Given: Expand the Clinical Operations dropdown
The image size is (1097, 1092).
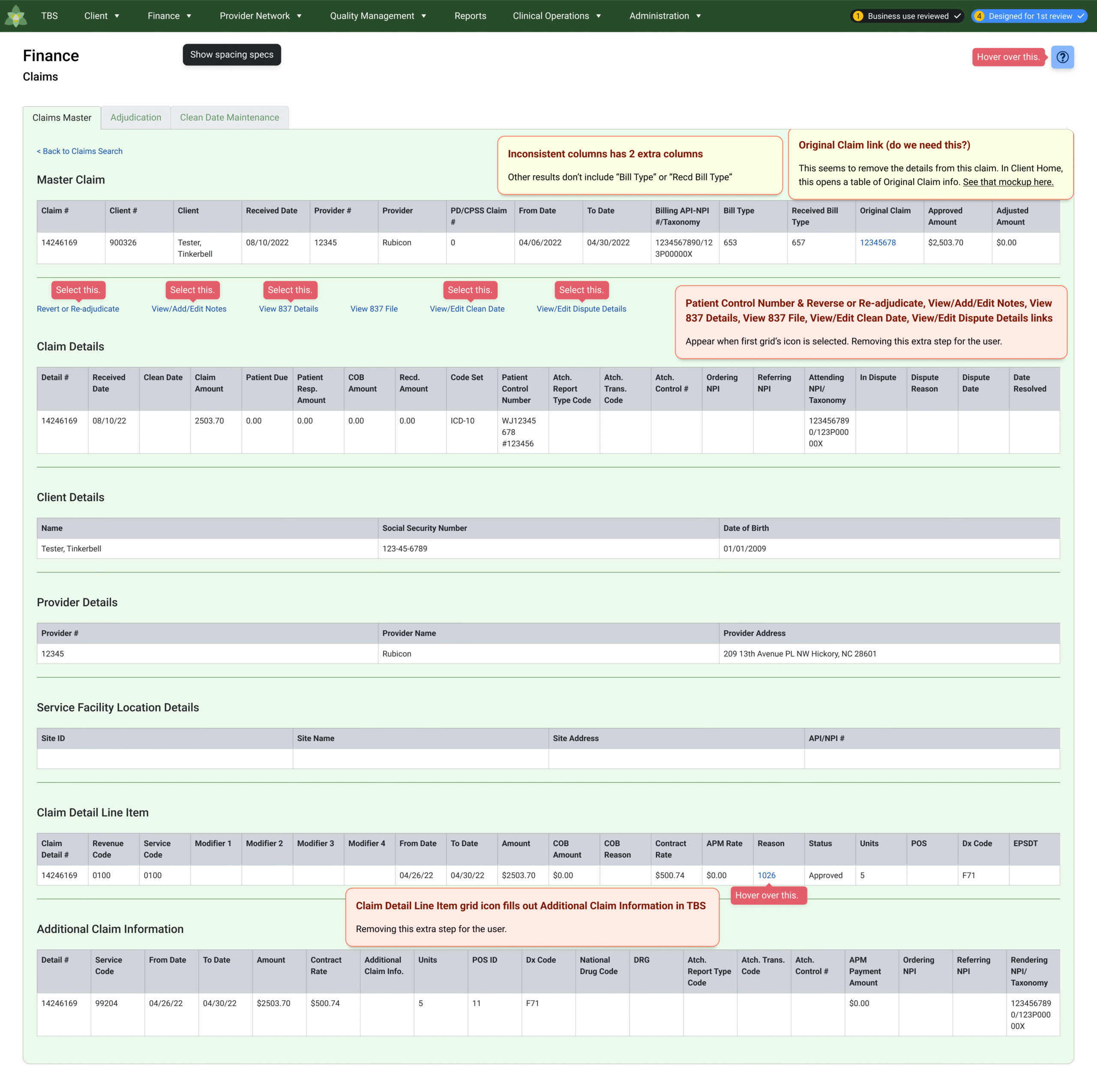Looking at the screenshot, I should [557, 16].
